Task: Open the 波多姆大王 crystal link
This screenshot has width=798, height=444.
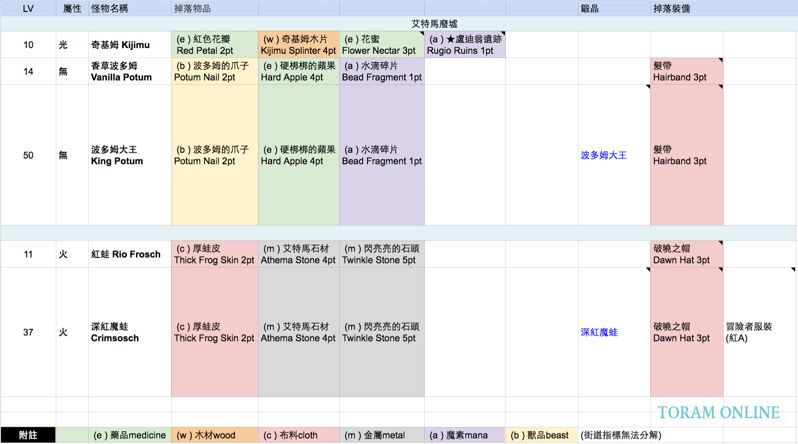Action: click(x=604, y=155)
